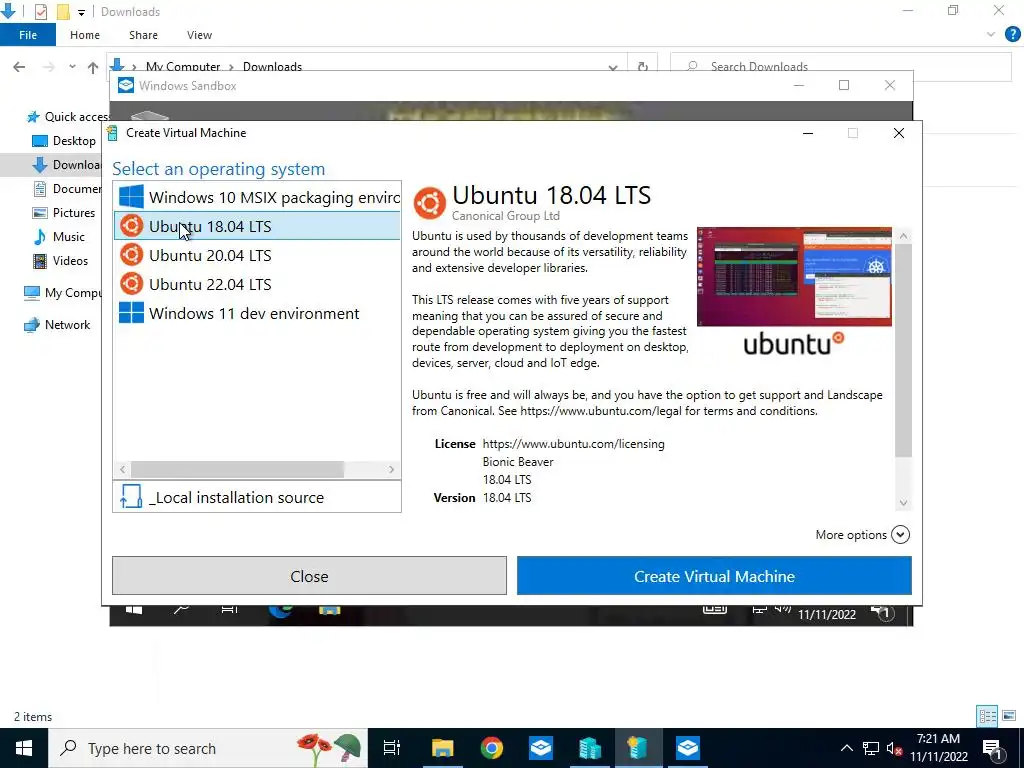Click the Windows logo icon beside Windows 11
The height and width of the screenshot is (768, 1024).
[x=131, y=313]
